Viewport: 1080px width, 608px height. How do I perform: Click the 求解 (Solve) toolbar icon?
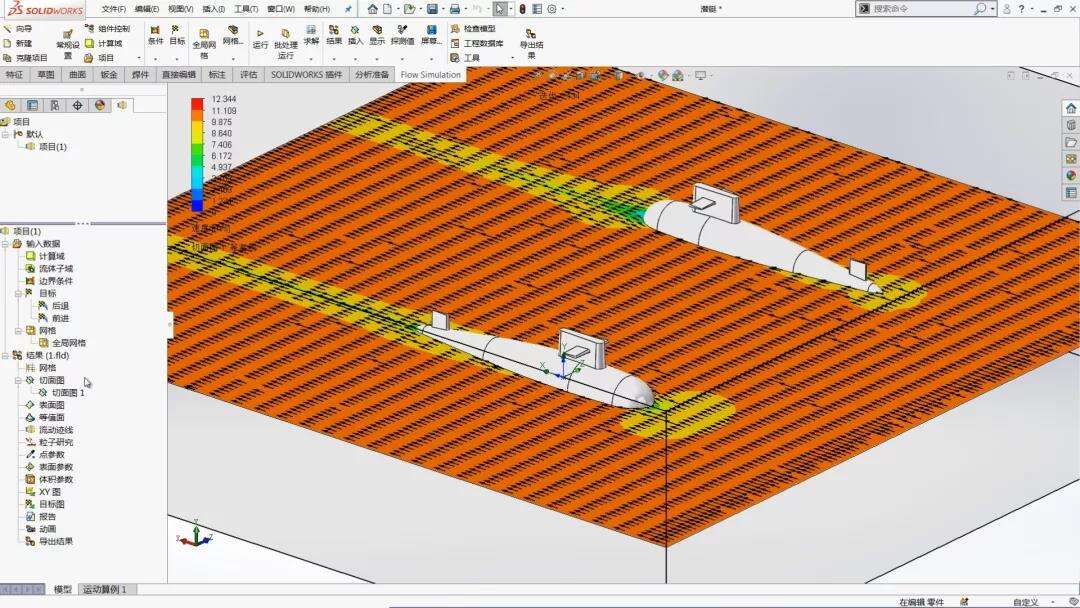coord(311,32)
